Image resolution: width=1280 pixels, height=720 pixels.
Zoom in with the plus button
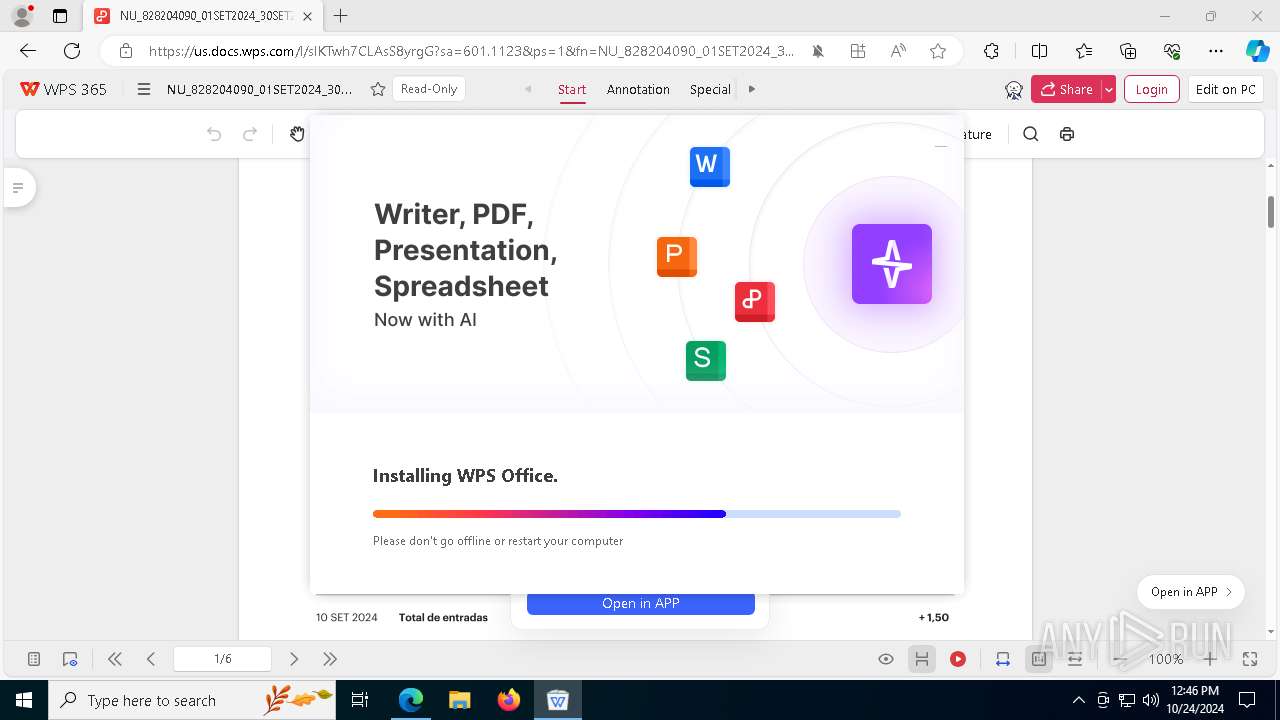tap(1210, 659)
